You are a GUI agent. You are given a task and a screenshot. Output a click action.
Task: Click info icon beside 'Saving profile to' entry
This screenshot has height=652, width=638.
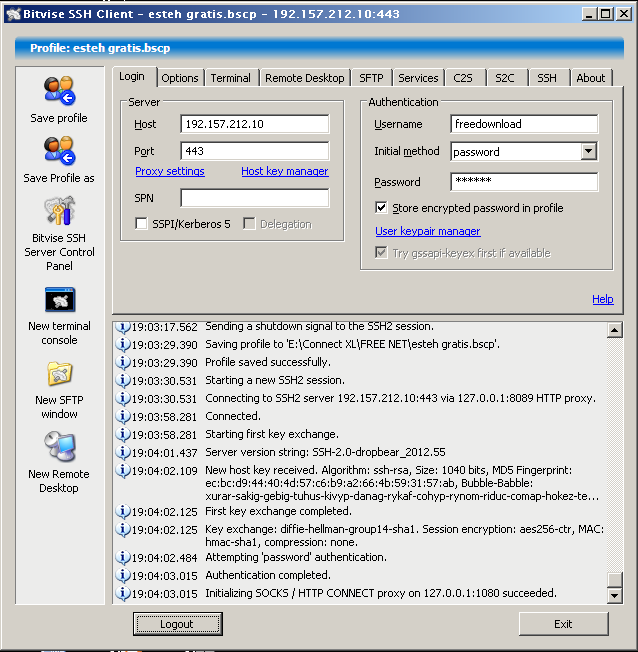(x=123, y=344)
